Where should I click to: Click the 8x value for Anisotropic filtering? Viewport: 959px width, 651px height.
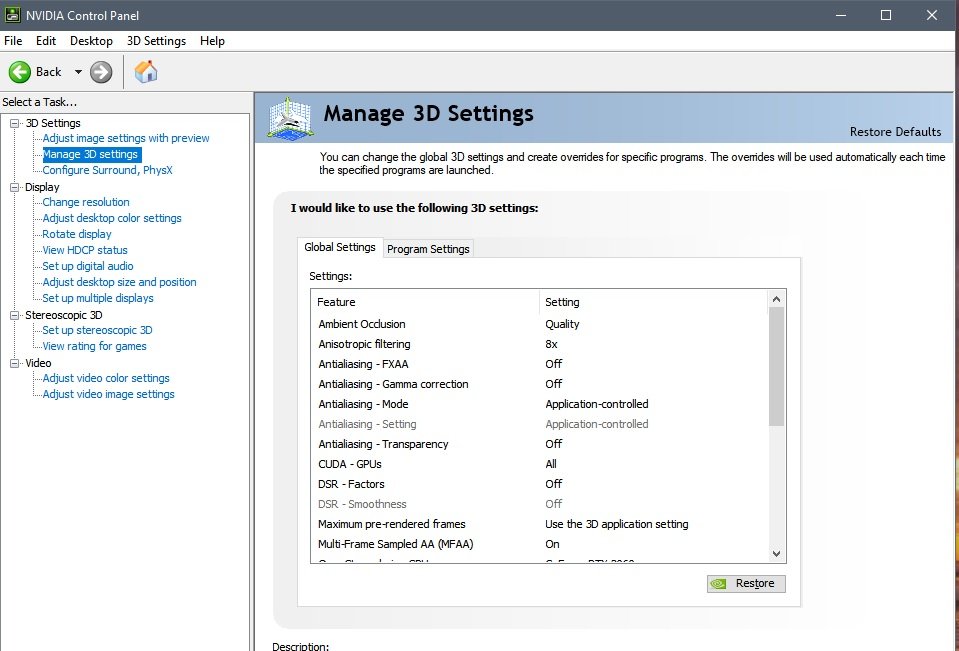click(x=551, y=344)
